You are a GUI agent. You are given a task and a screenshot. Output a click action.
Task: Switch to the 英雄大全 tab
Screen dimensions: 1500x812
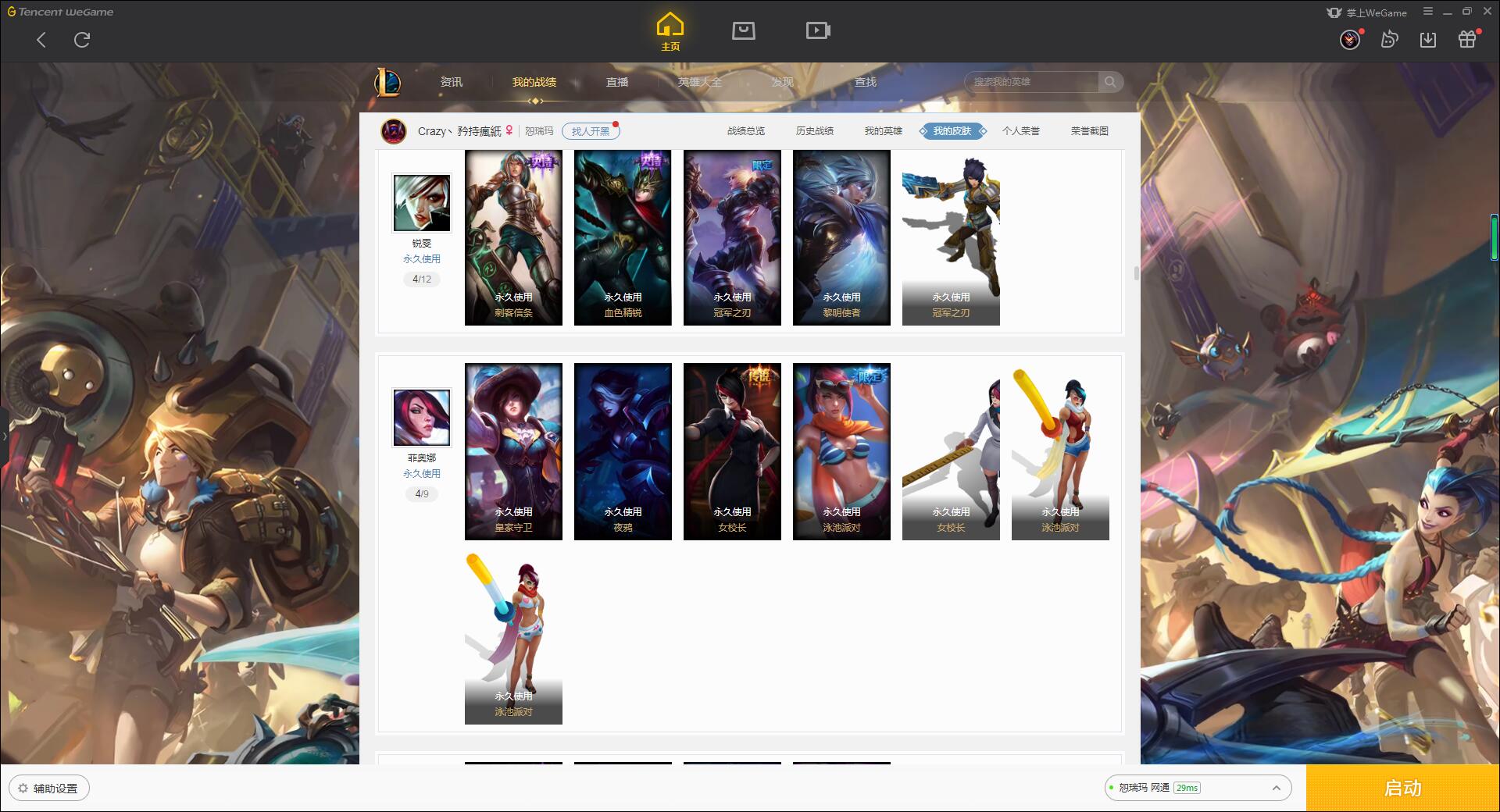pyautogui.click(x=700, y=82)
